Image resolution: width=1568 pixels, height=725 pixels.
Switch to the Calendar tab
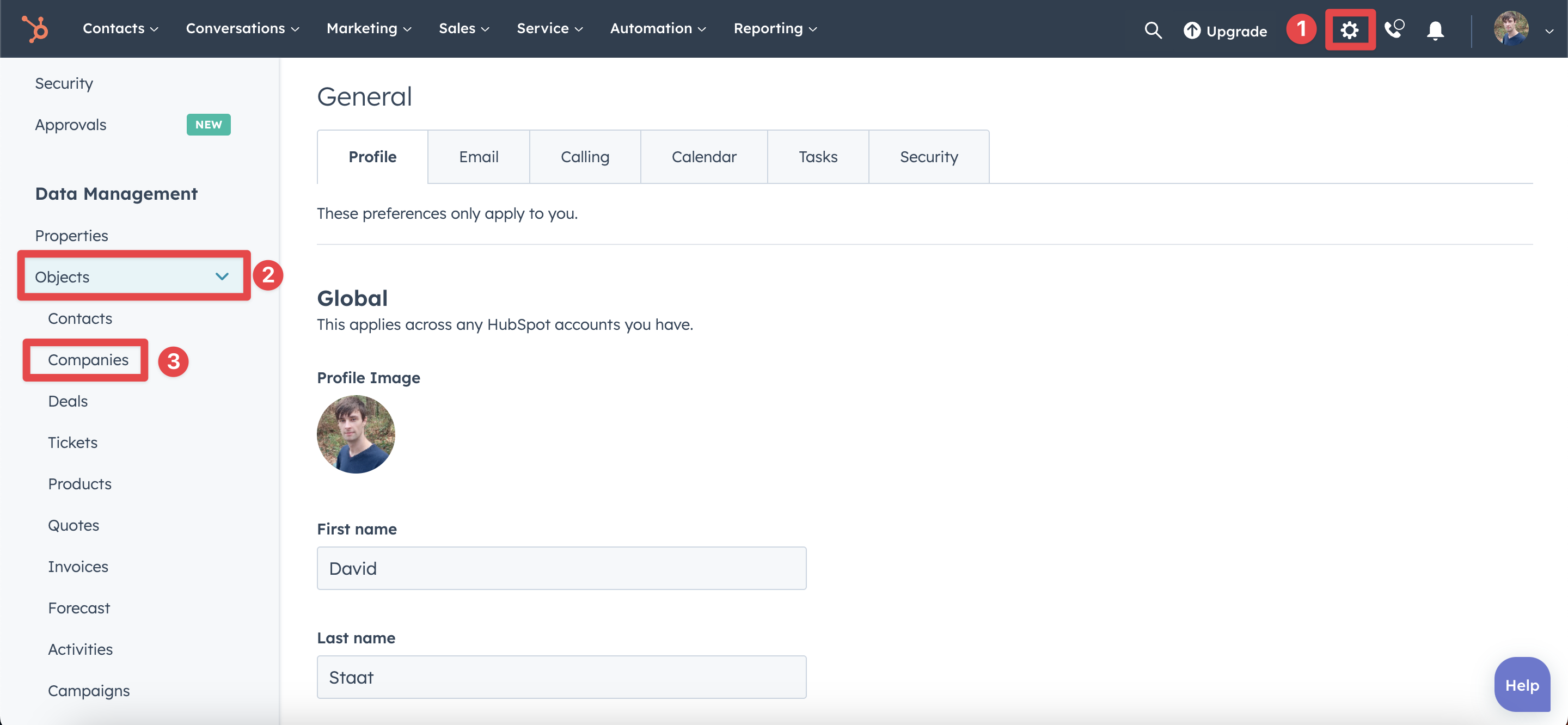click(703, 156)
